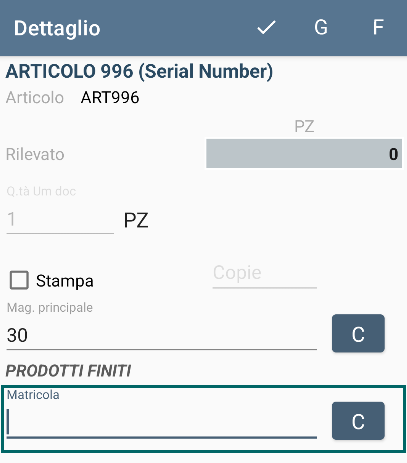This screenshot has width=407, height=463.
Task: Click the Rilevato label
Action: click(35, 154)
